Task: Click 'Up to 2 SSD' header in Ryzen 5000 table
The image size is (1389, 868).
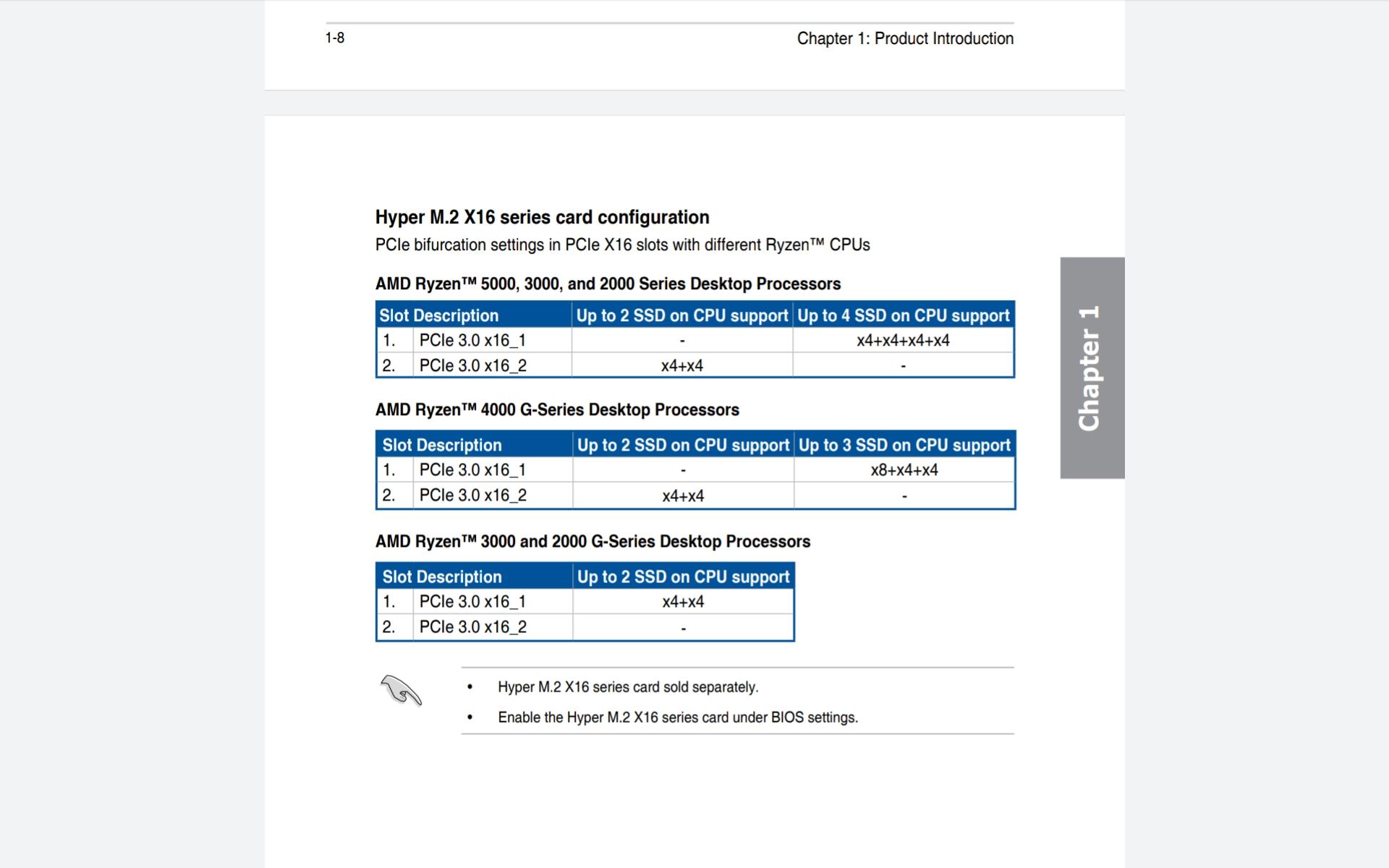Action: (x=682, y=315)
